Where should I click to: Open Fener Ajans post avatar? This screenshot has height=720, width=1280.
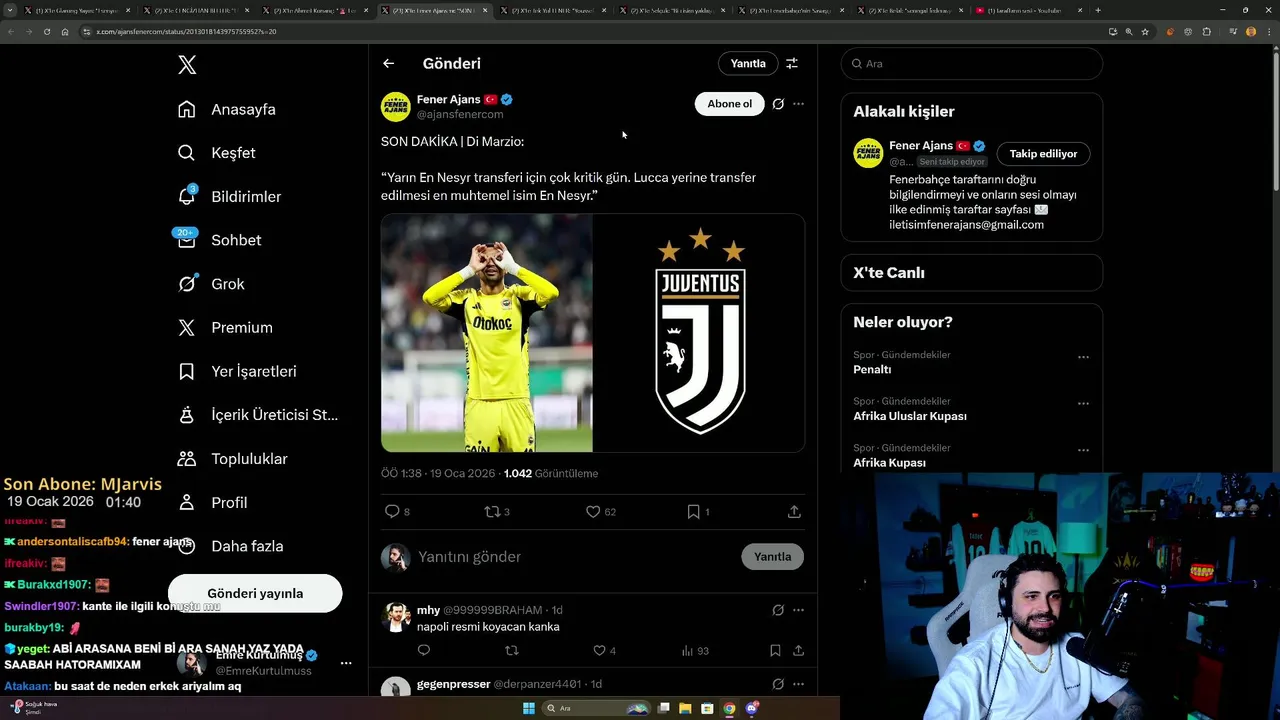click(396, 107)
